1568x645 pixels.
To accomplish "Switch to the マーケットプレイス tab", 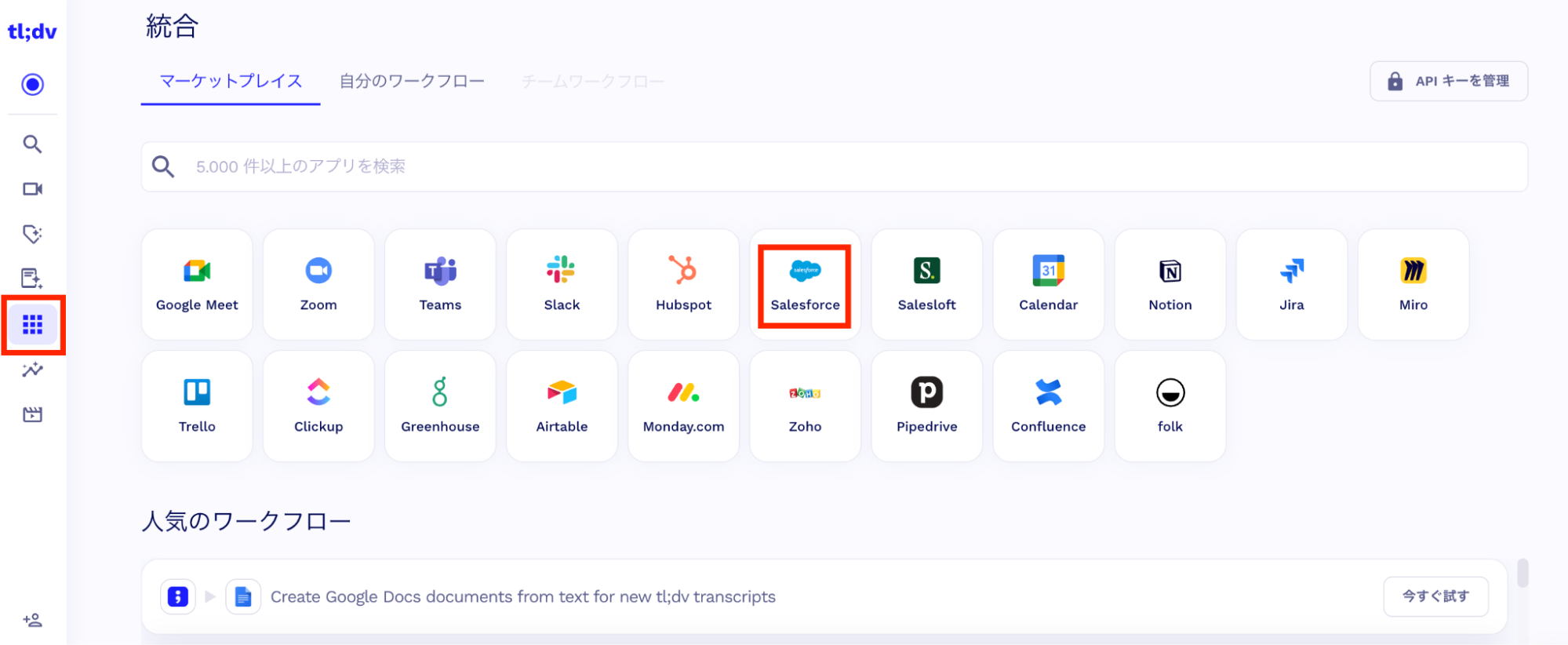I will 231,82.
